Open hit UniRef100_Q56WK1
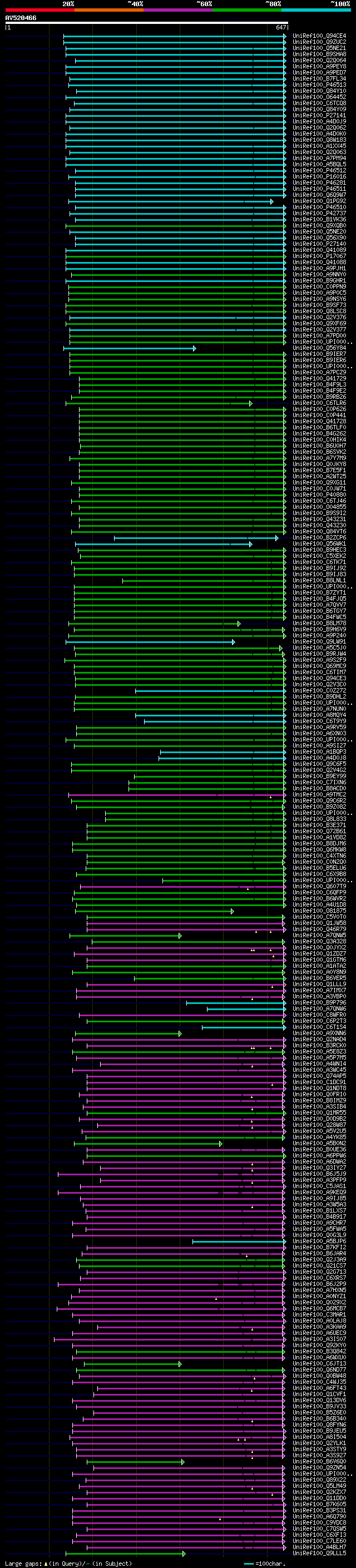 click(x=319, y=543)
